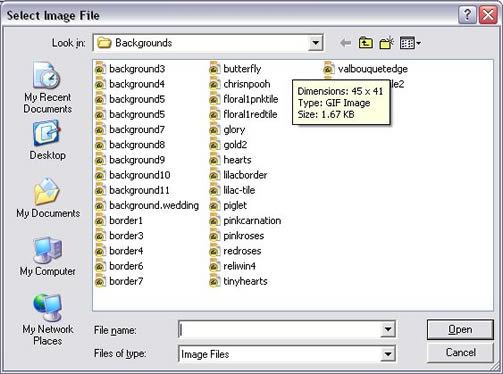503x374 pixels.
Task: Click the icon beside background3 file
Action: click(100, 69)
